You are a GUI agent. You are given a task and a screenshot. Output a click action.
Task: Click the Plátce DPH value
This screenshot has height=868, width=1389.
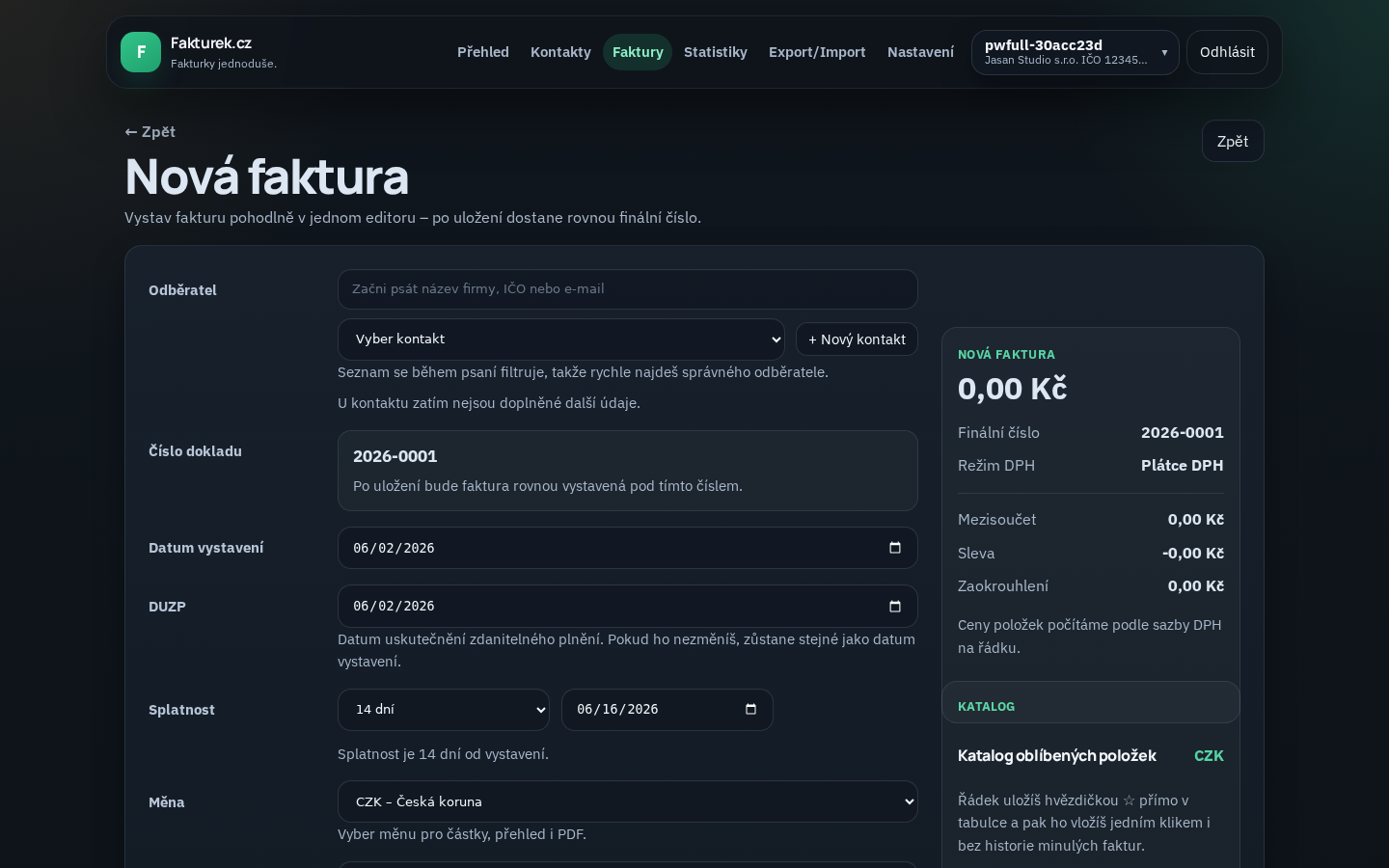coord(1183,466)
